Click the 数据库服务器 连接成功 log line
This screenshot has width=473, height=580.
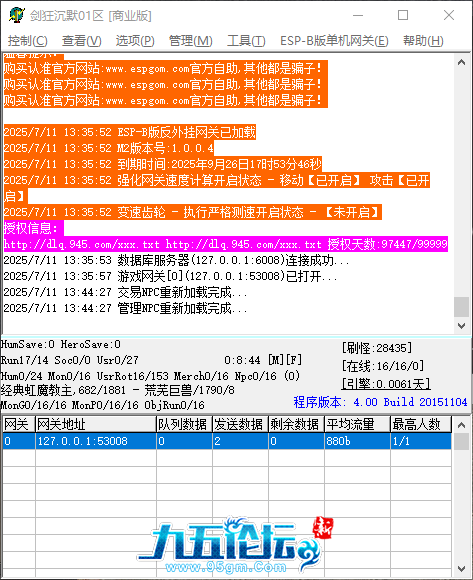coord(176,260)
